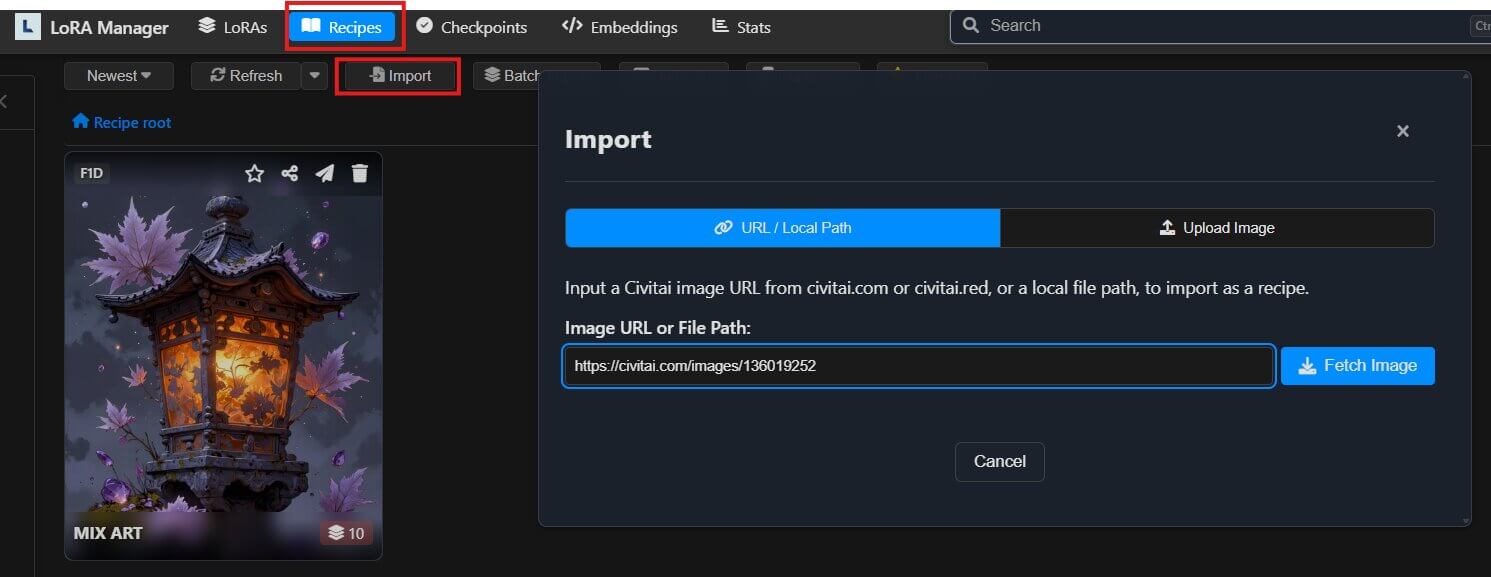Collapse the left sidebar chevron
The height and width of the screenshot is (577, 1491).
click(4, 101)
